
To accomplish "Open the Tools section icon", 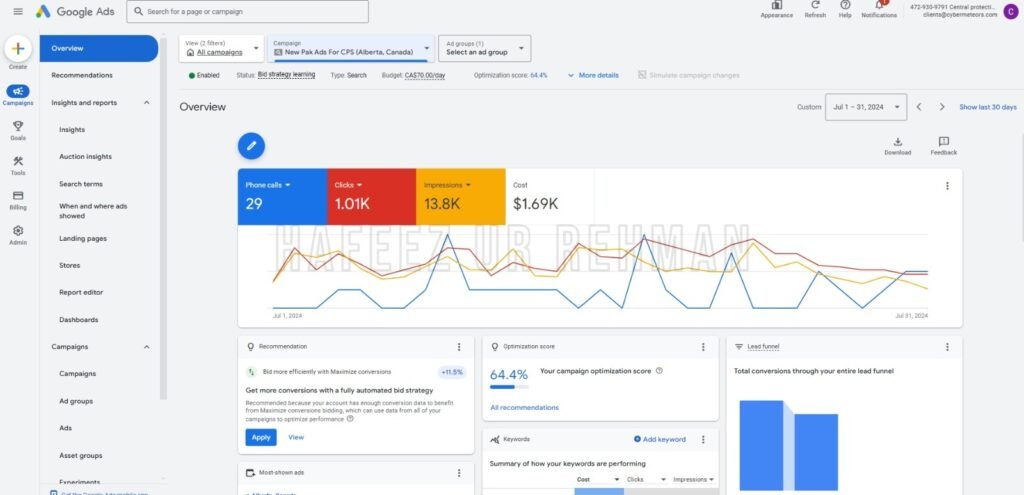I will (18, 161).
